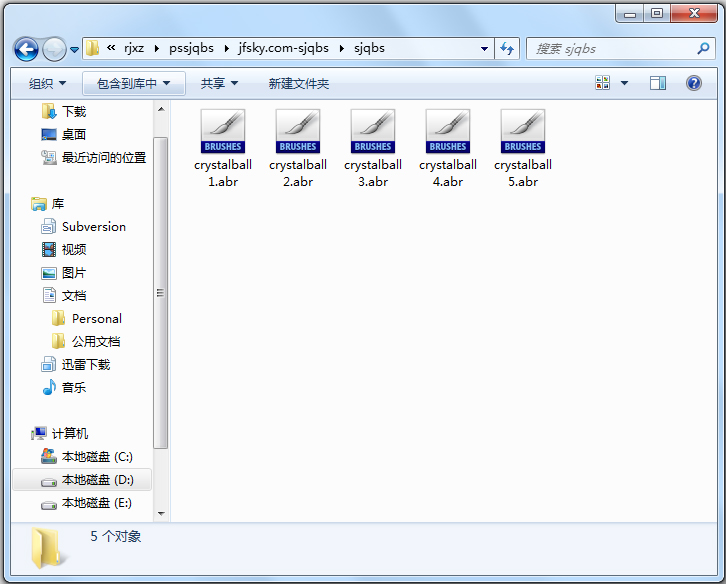This screenshot has height=584, width=726.
Task: Select 本地磁盘 (C:) in navigation pane
Action: (x=96, y=457)
